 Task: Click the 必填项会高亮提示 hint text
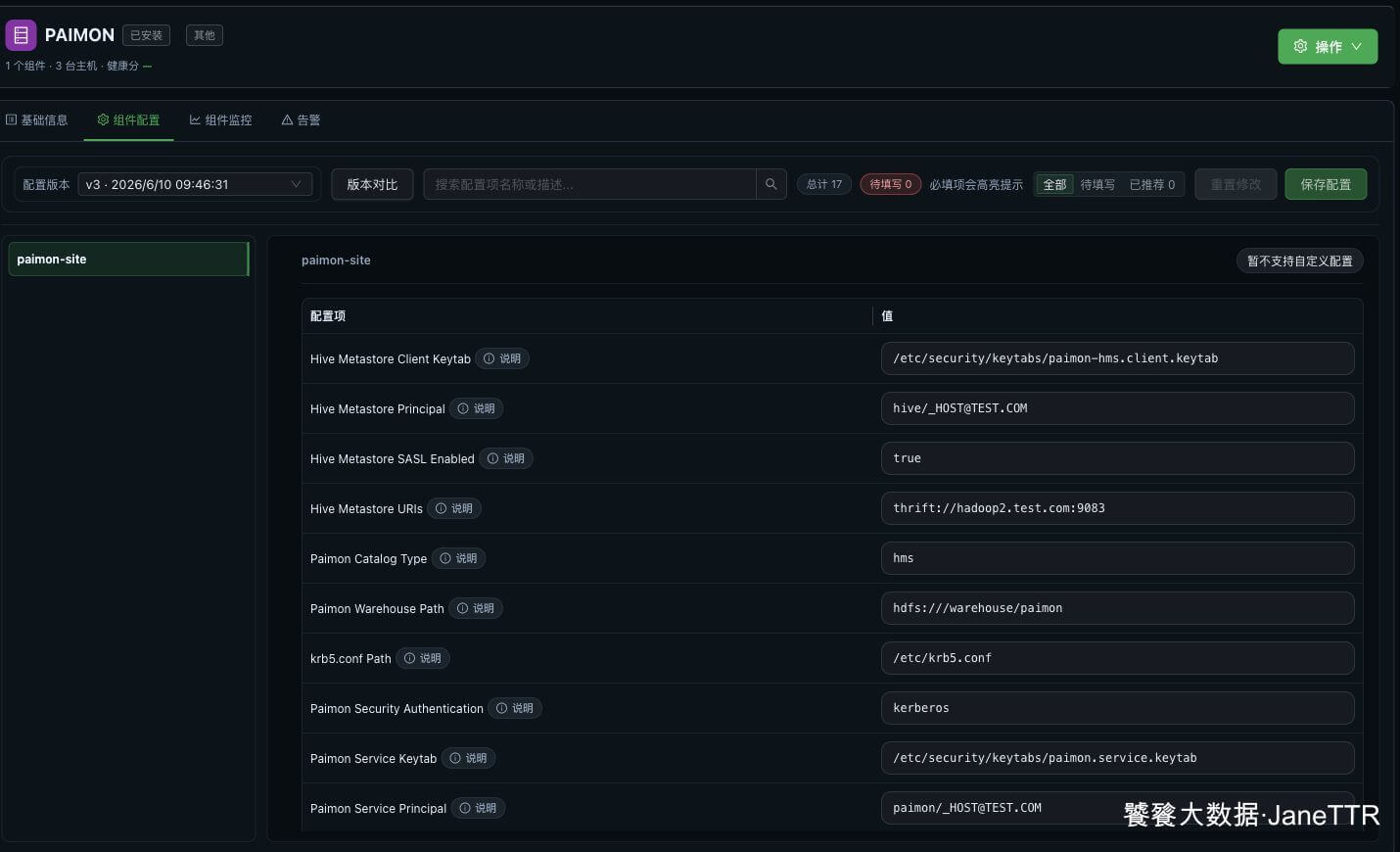[976, 184]
